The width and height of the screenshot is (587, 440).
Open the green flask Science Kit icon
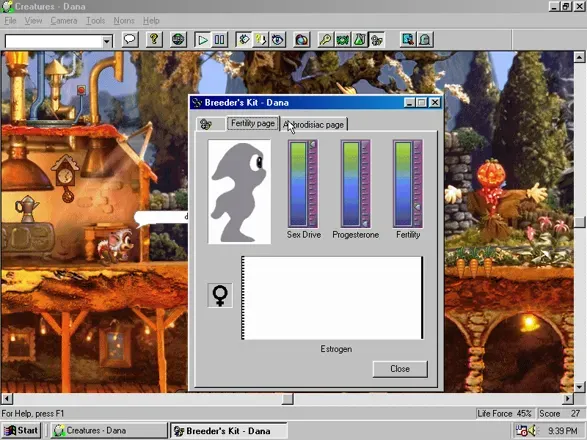(x=359, y=40)
